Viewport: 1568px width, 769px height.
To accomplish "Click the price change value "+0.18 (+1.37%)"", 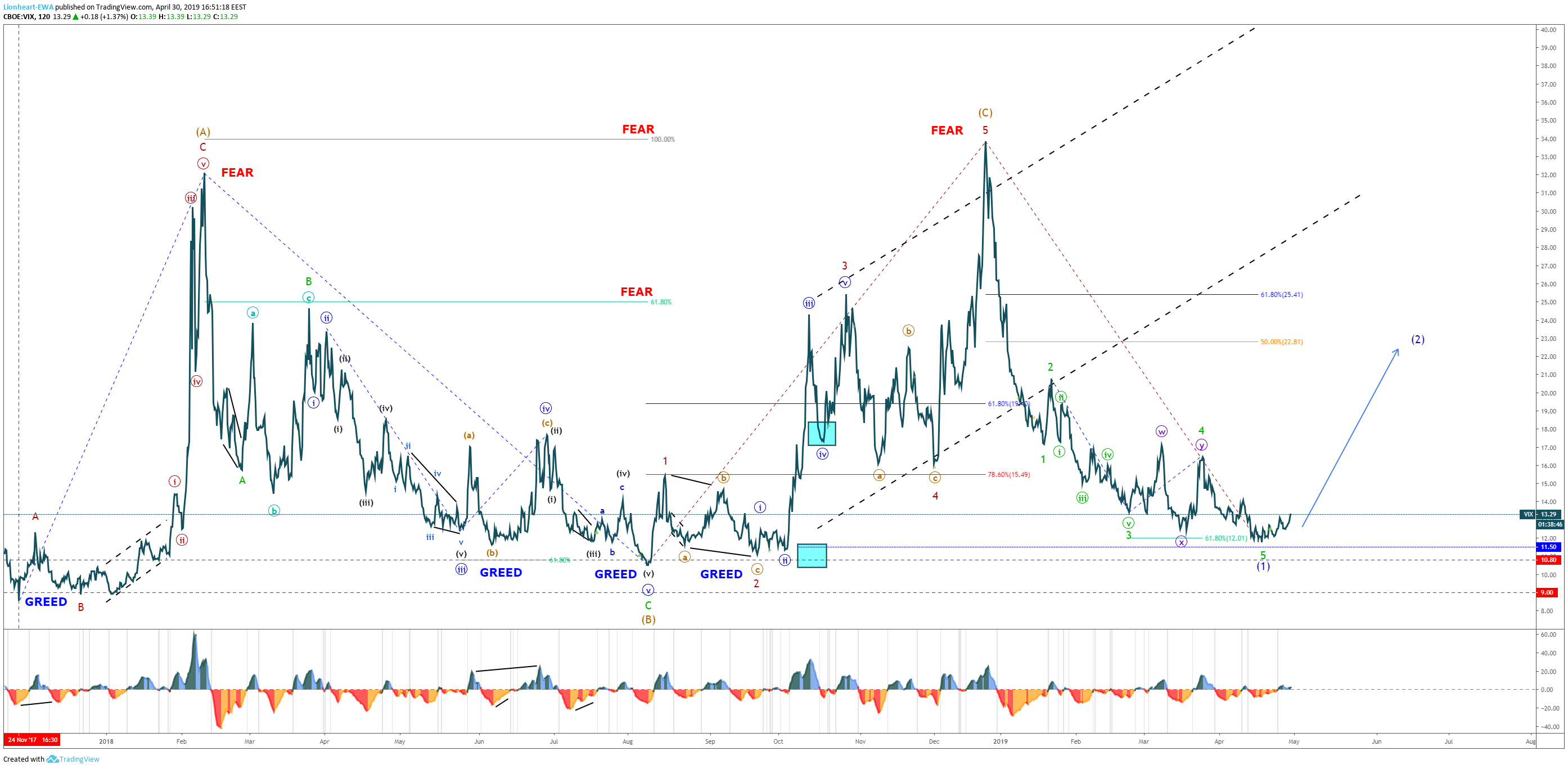I will (104, 16).
